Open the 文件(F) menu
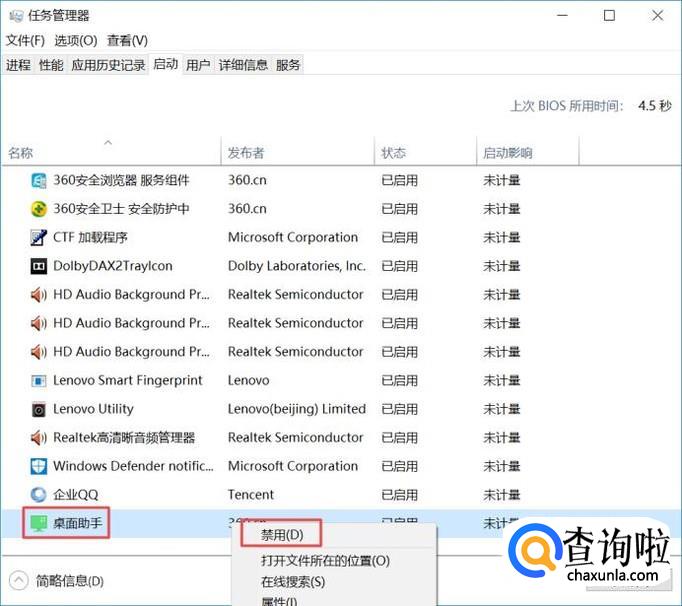Screen dimensions: 682x606 pyautogui.click(x=25, y=40)
